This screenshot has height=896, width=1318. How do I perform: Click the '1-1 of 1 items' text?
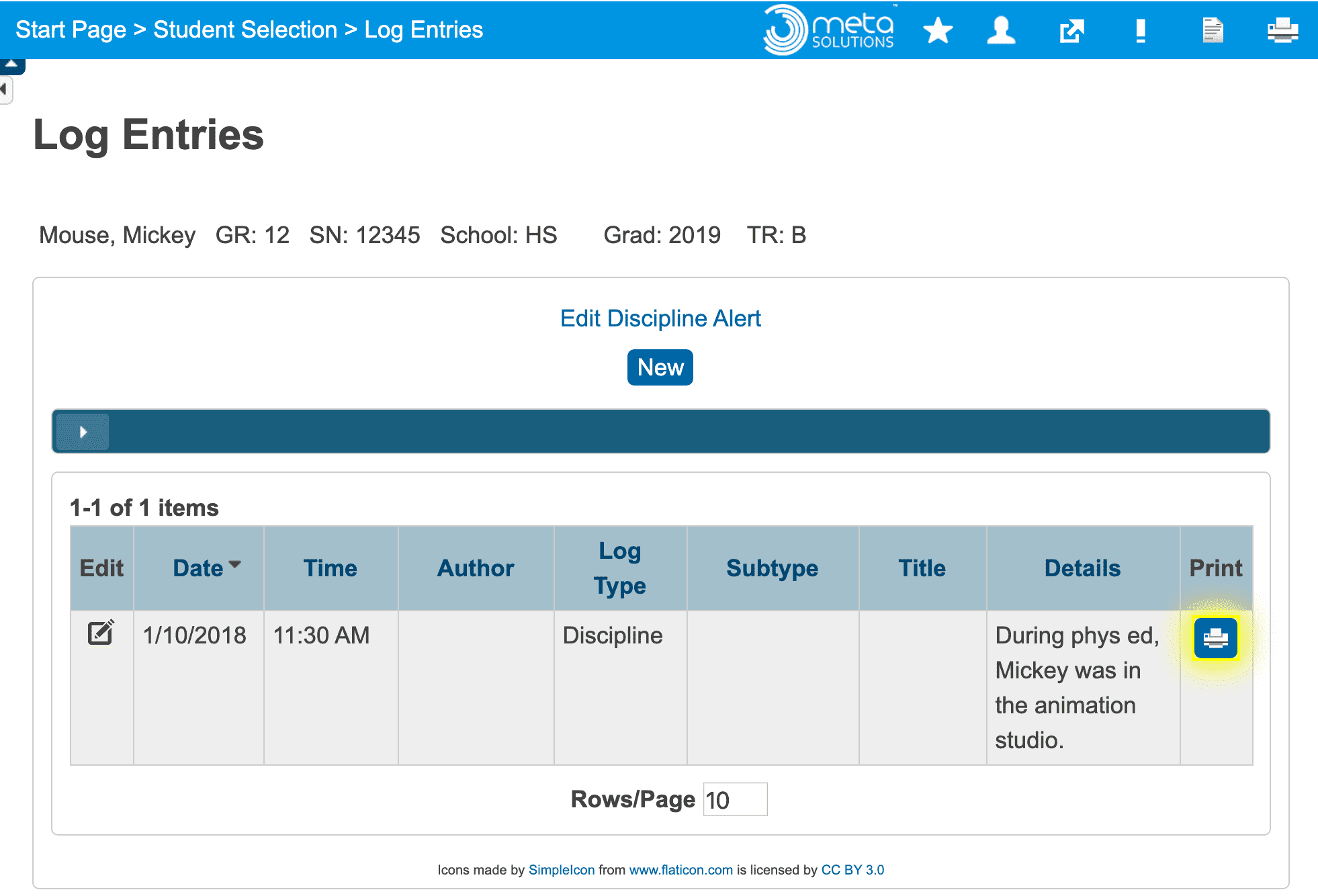[x=144, y=508]
